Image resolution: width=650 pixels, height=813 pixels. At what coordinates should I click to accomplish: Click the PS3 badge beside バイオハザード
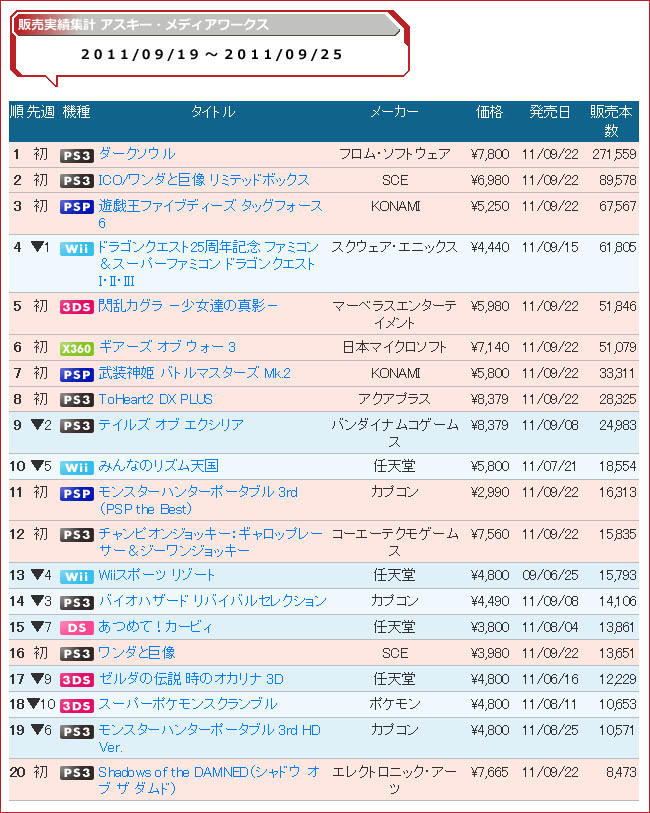pyautogui.click(x=77, y=602)
